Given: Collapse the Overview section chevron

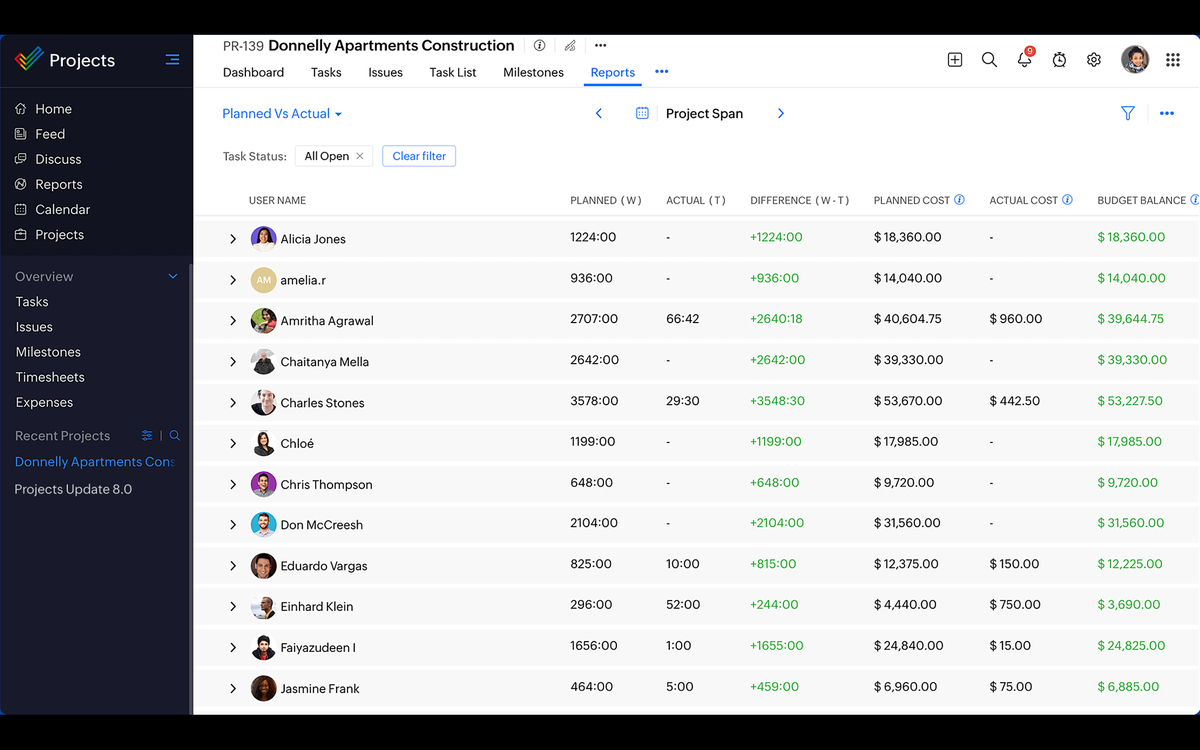Looking at the screenshot, I should (x=173, y=277).
